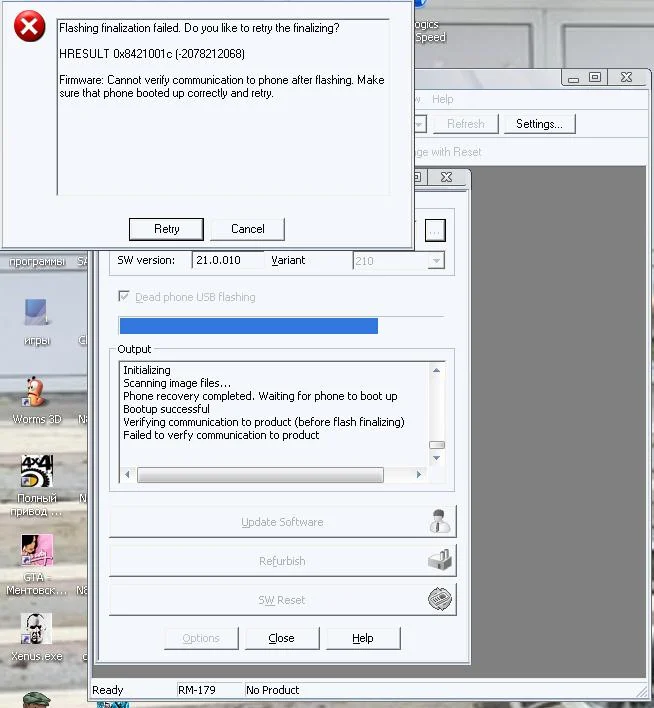This screenshot has height=708, width=654.
Task: Close the main Phoenix window
Action: click(x=626, y=77)
